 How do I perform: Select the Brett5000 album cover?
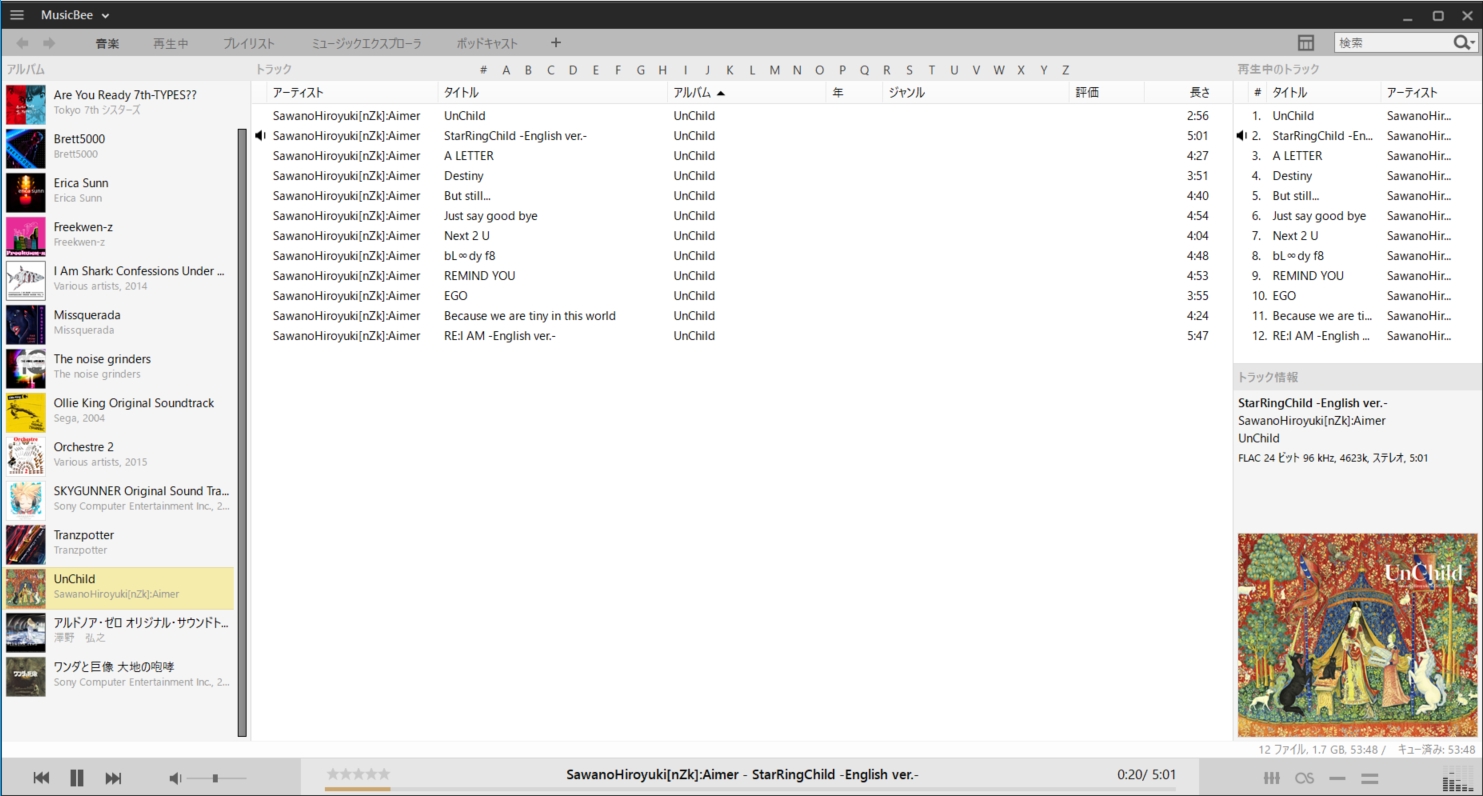click(x=26, y=149)
